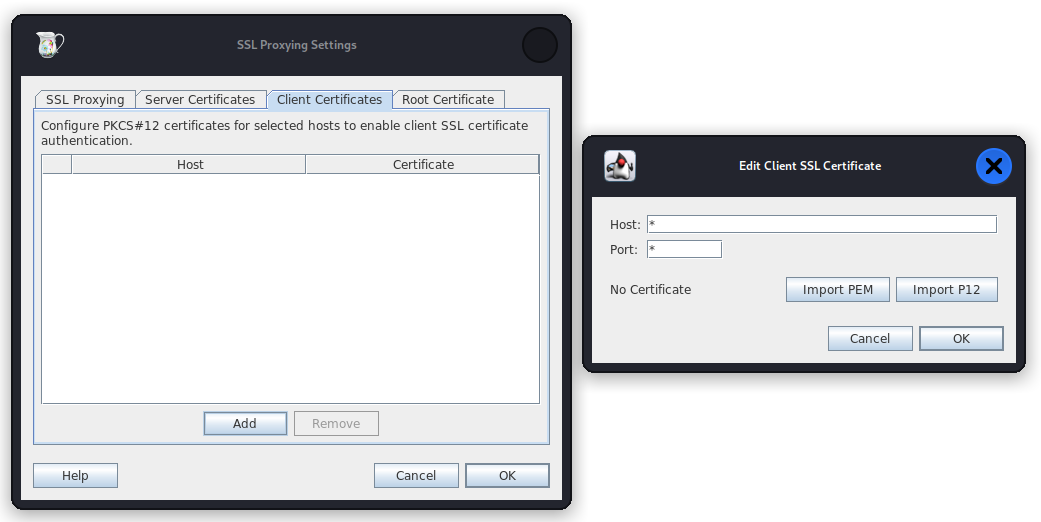This screenshot has width=1041, height=522.
Task: Click the Charles pitcher icon in the title bar
Action: pyautogui.click(x=49, y=45)
